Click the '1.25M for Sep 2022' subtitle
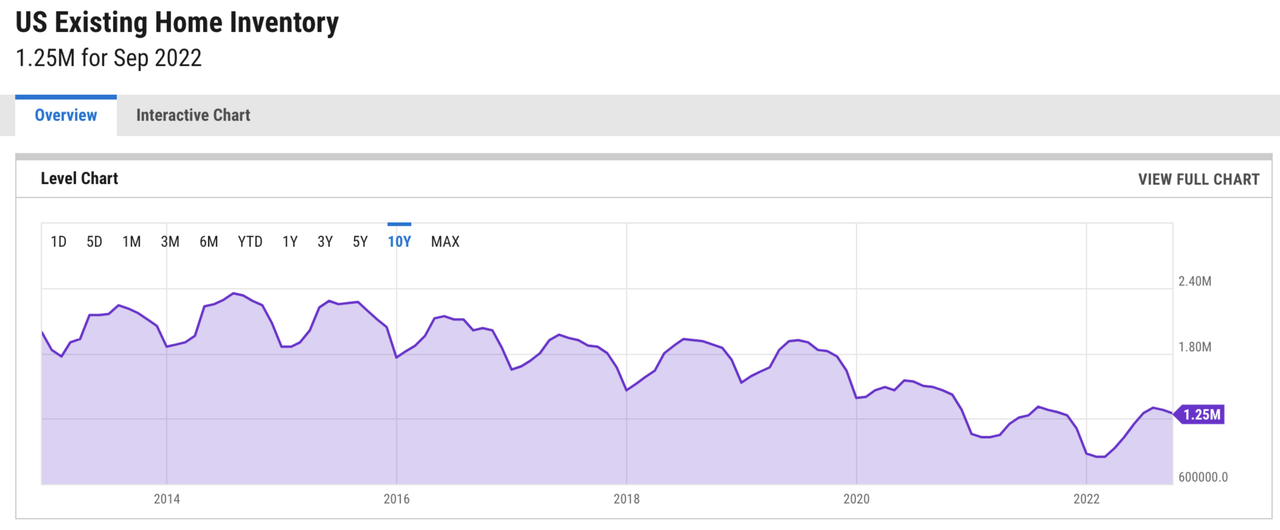The height and width of the screenshot is (530, 1280). coord(109,58)
